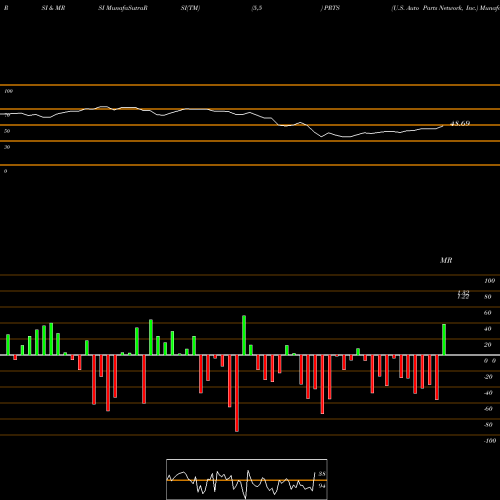This screenshot has width=500, height=500.
Task: Select the last green MR bar
Action: pos(444,339)
